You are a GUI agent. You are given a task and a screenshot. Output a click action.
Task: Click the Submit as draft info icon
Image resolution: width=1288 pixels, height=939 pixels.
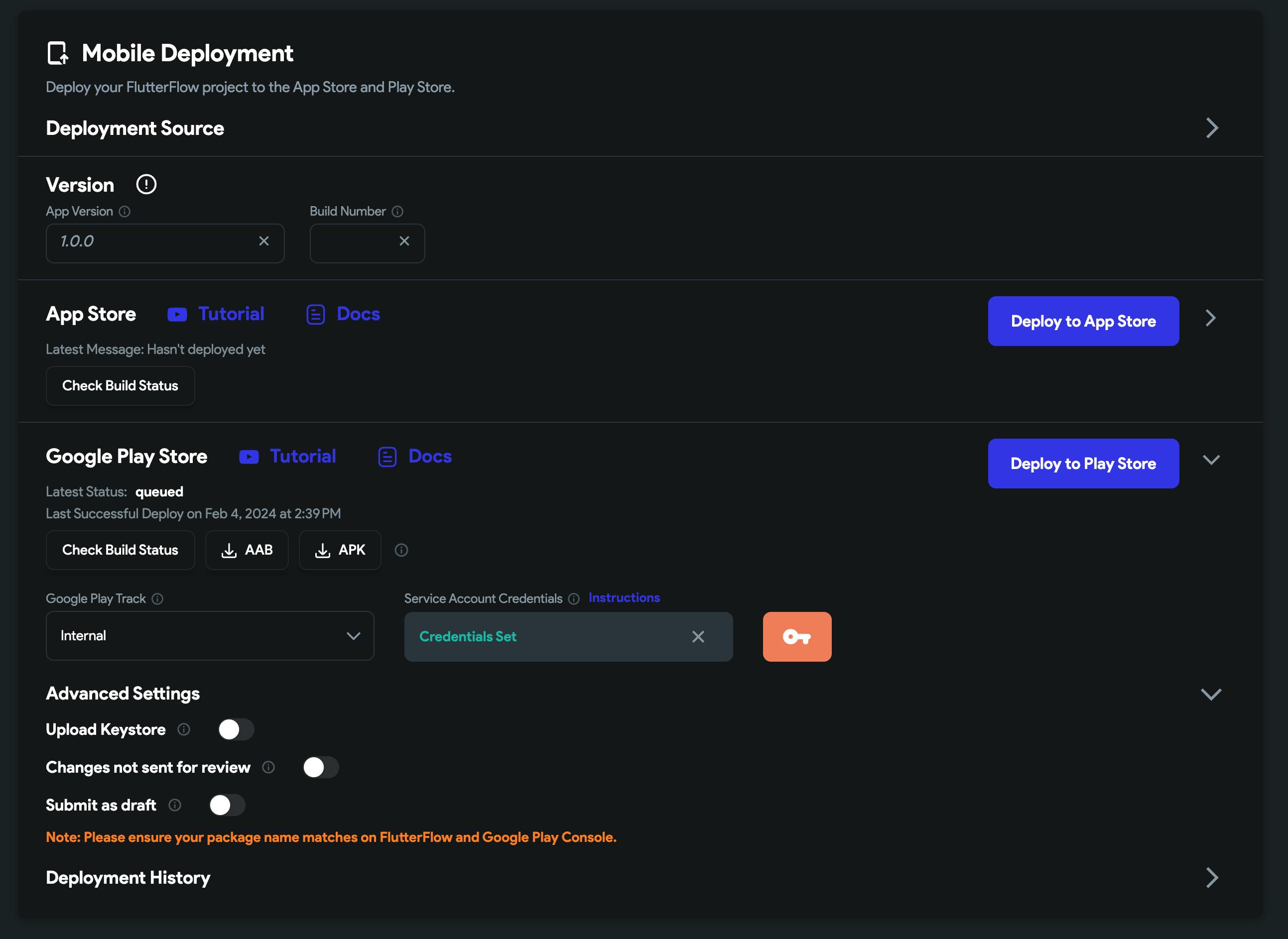click(x=175, y=805)
